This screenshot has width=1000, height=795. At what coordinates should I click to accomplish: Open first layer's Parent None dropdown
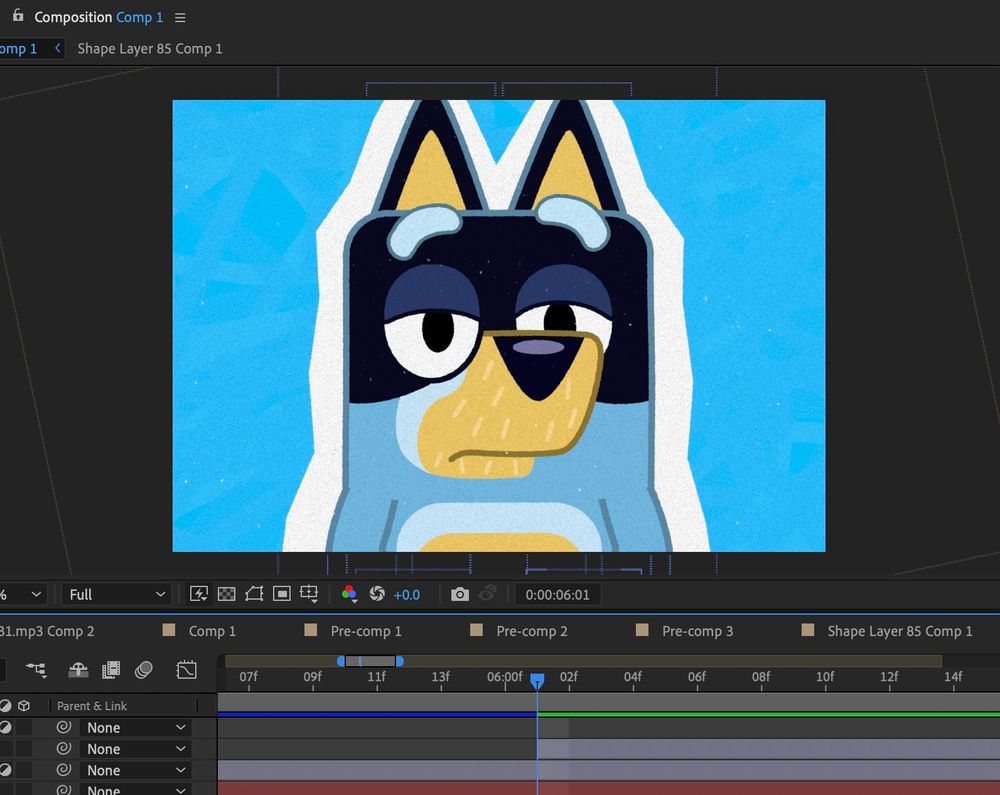coord(136,728)
